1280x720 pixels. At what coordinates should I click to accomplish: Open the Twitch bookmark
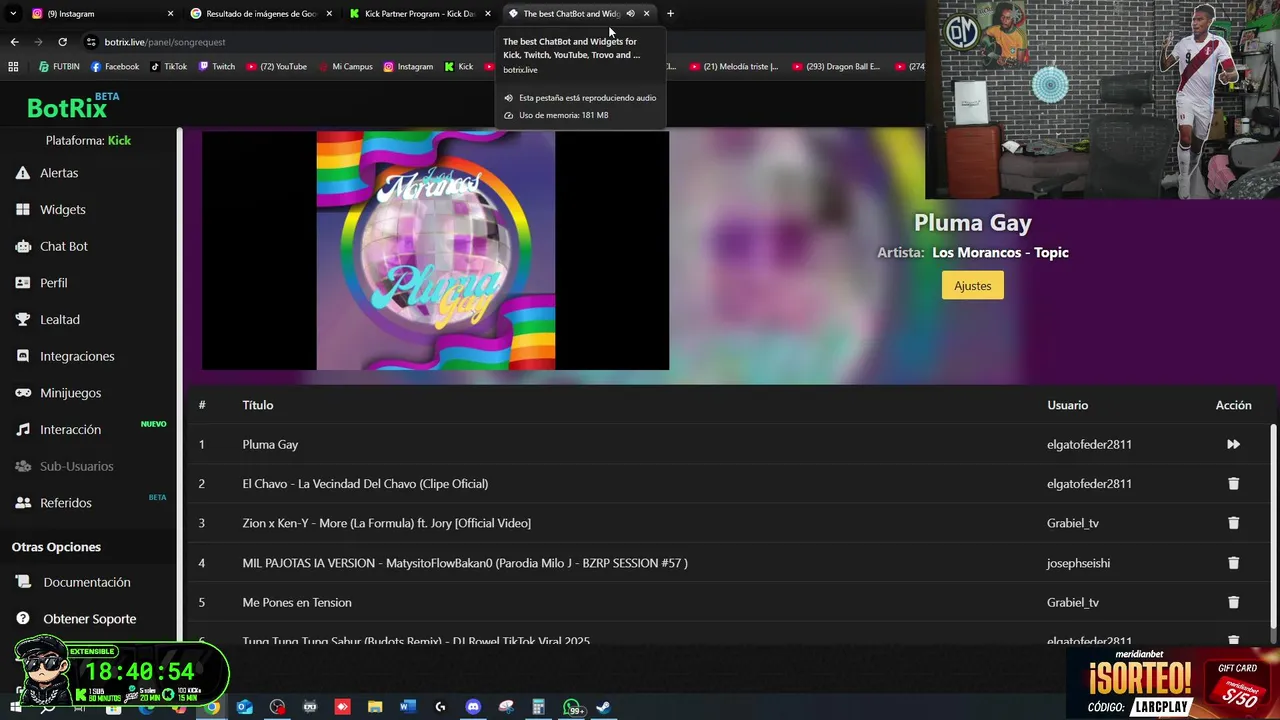[216, 67]
